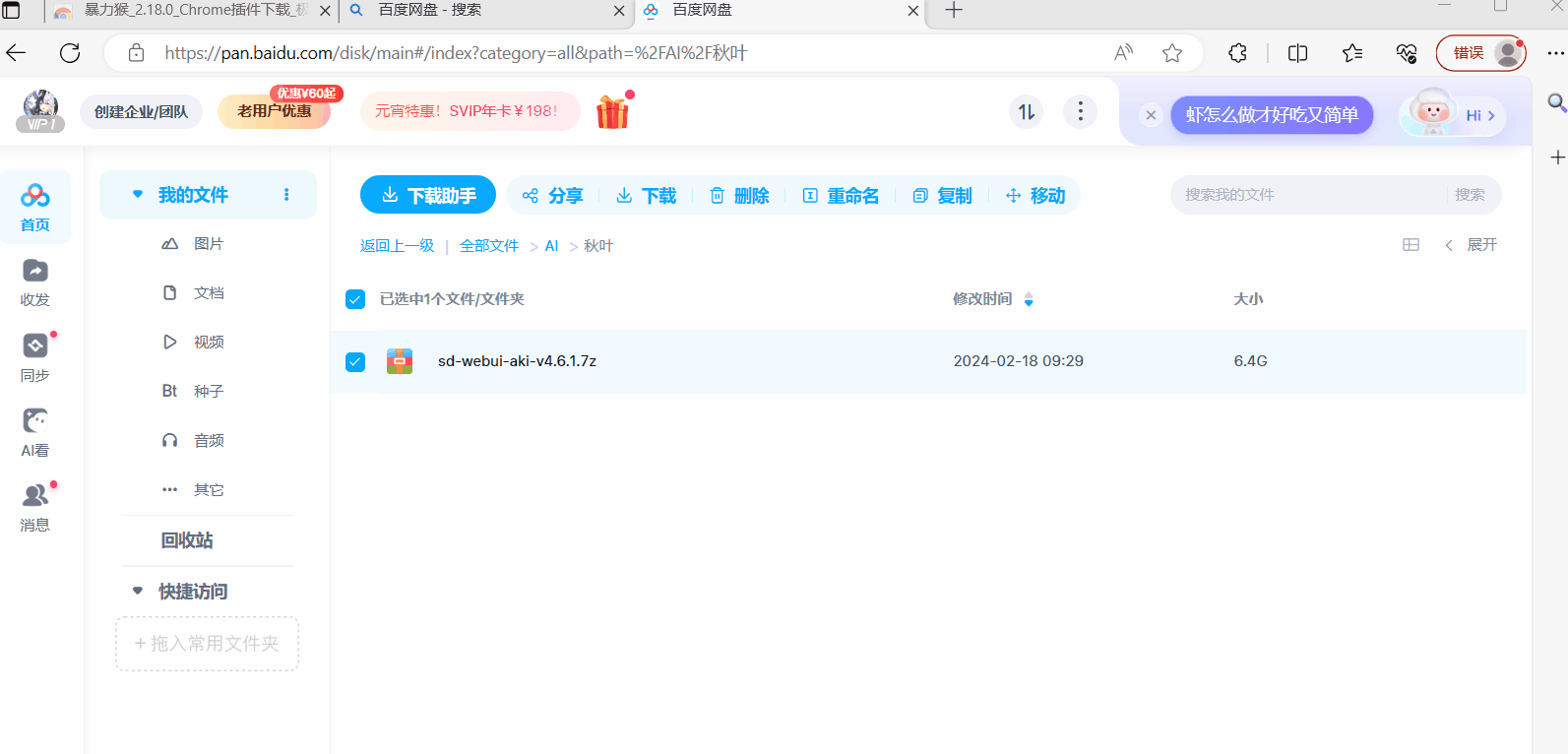
Task: Click 分享 in the file toolbar
Action: coord(552,196)
